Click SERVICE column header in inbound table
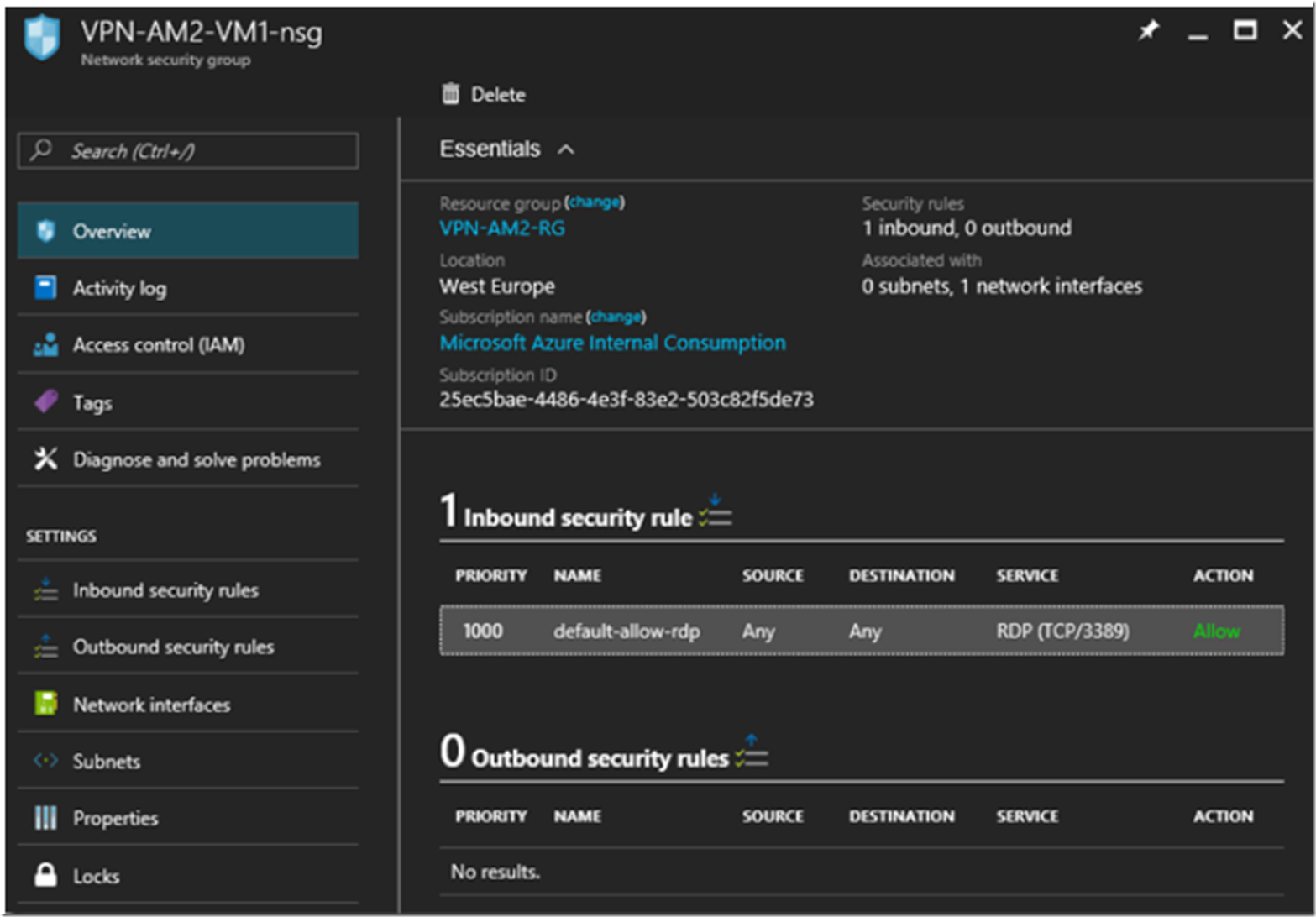1316x917 pixels. coord(1027,575)
